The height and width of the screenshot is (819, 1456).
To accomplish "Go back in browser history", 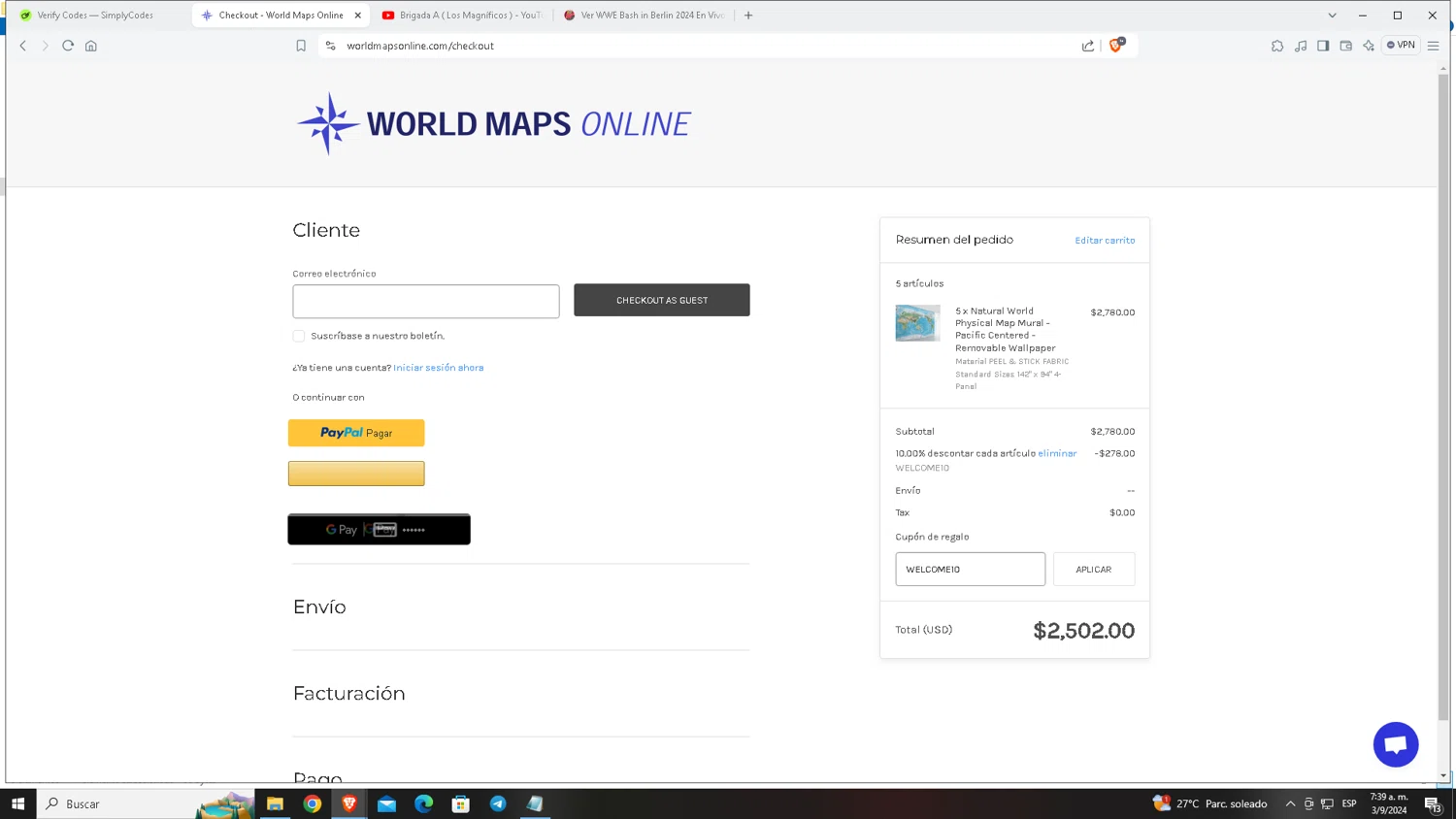I will click(23, 46).
